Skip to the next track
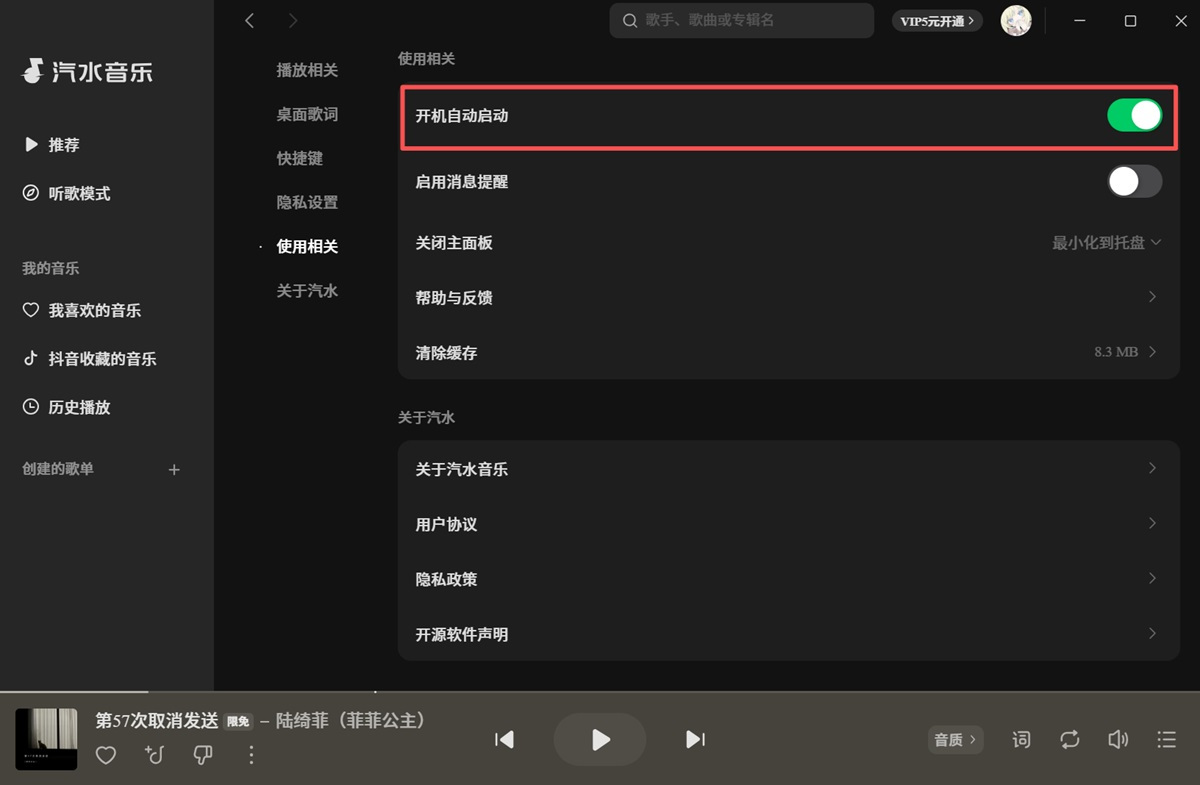 (695, 740)
